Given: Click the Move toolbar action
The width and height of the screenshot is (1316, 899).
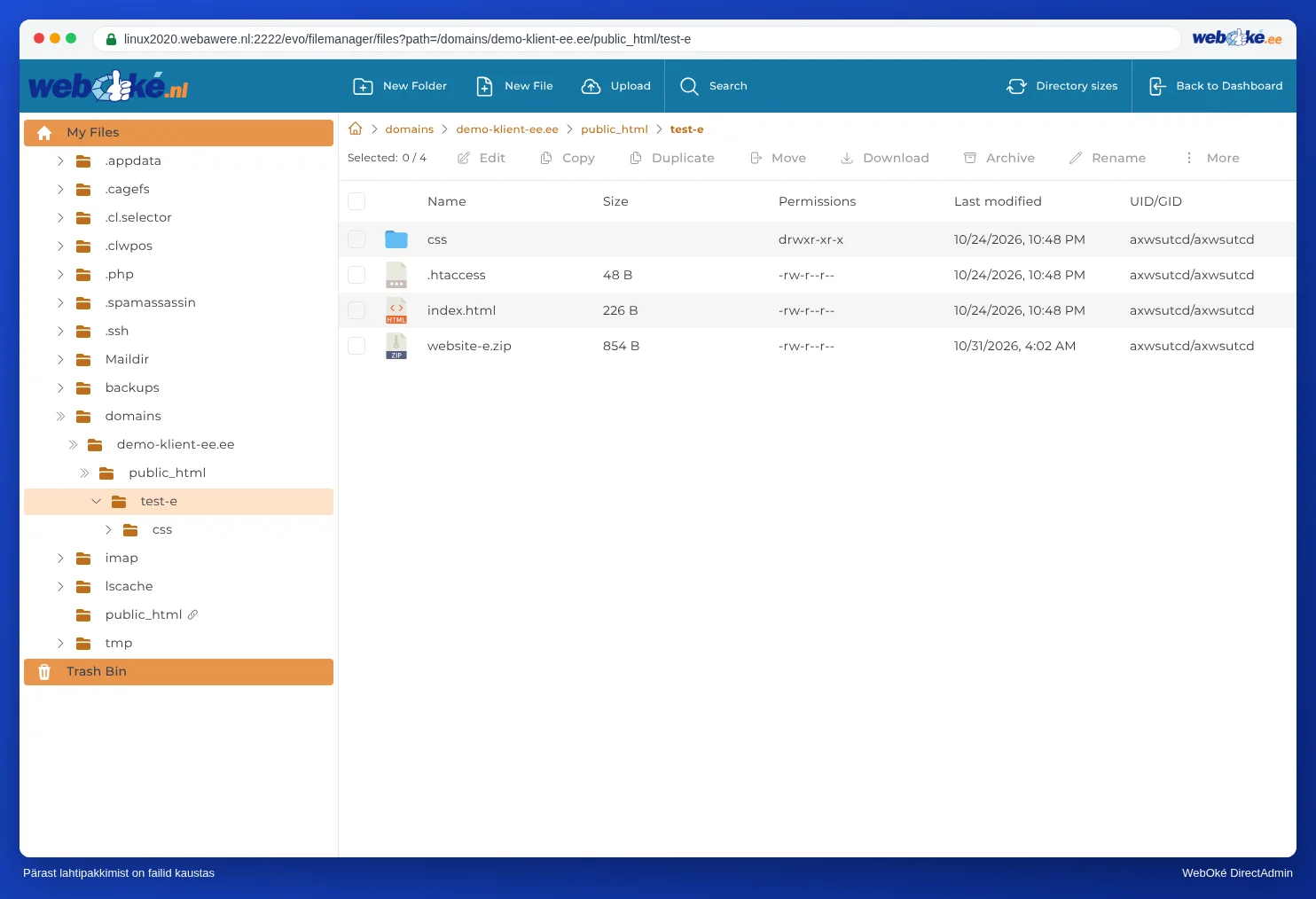Looking at the screenshot, I should [x=778, y=158].
